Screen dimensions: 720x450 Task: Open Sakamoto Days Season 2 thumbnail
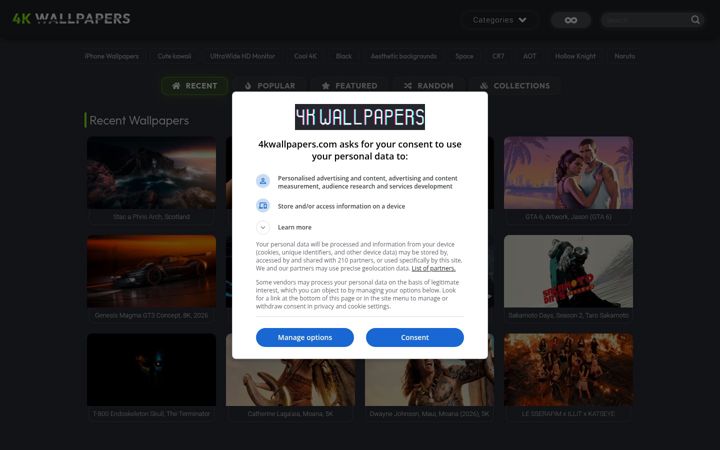pos(568,271)
